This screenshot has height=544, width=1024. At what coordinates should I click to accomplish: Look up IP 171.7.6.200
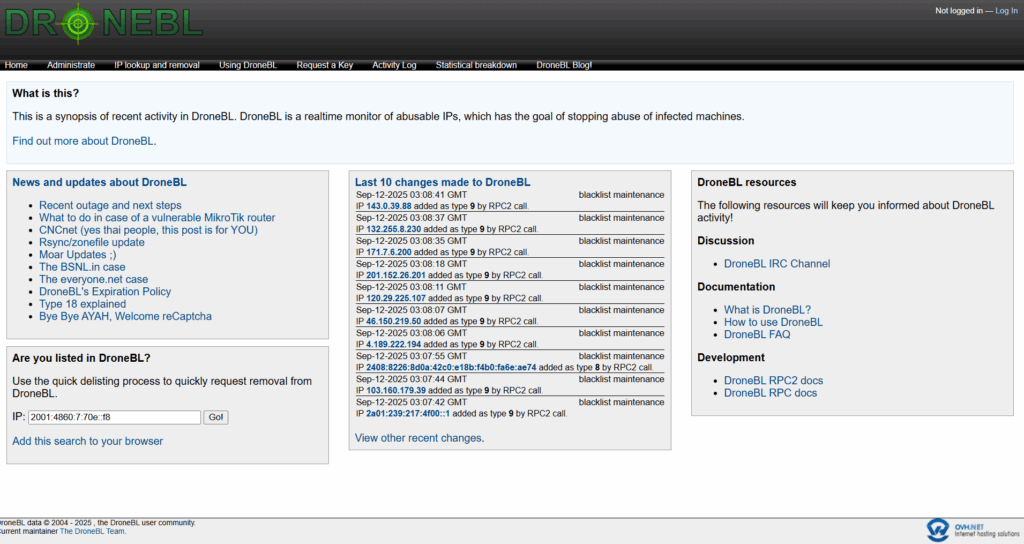(389, 252)
